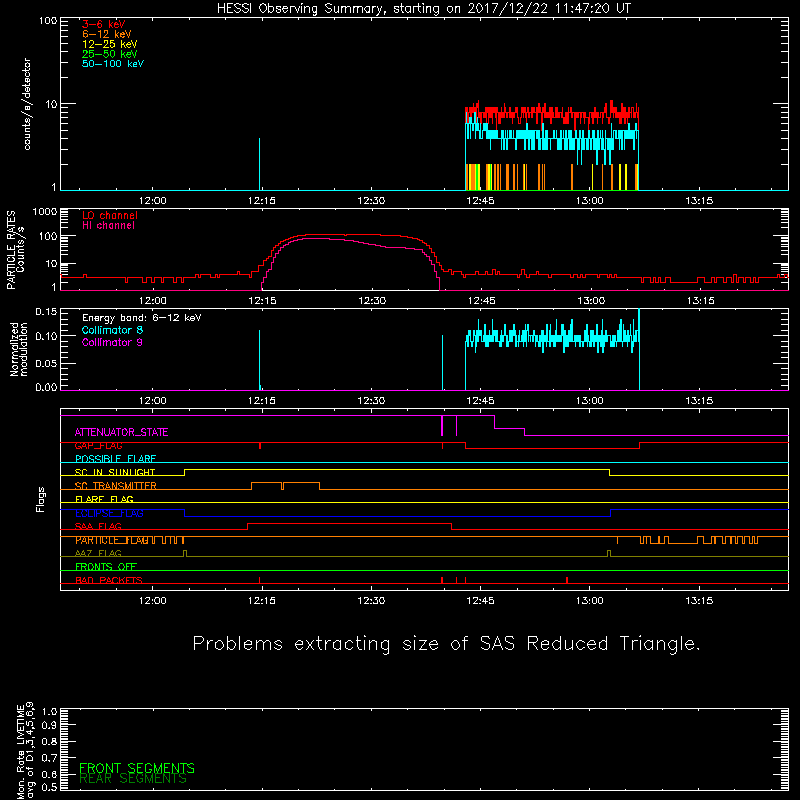This screenshot has height=800, width=800.
Task: Click the 0.9 y-axis value on livetime plot
Action: pyautogui.click(x=49, y=726)
